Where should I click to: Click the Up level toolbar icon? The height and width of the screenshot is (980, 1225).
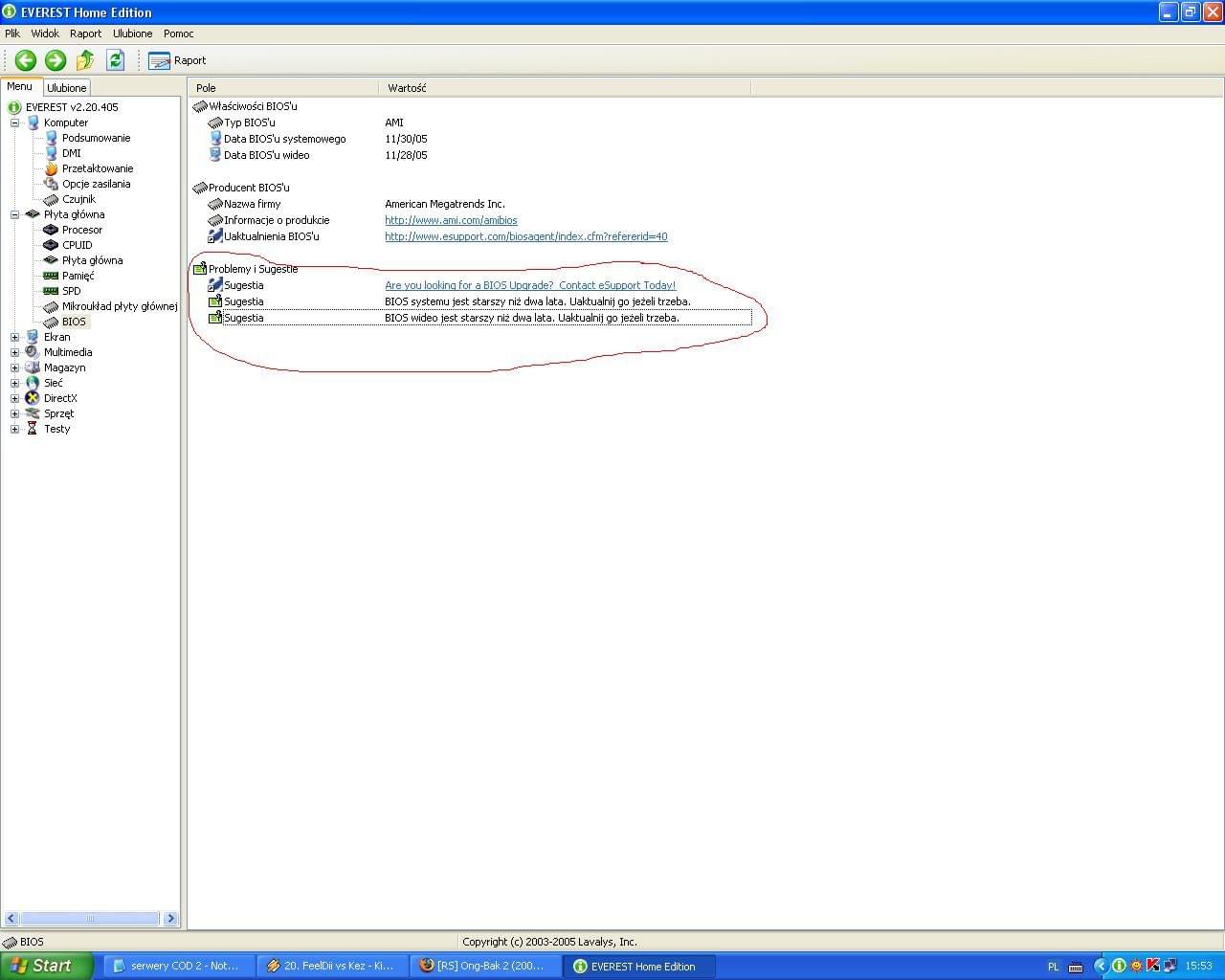tap(85, 60)
